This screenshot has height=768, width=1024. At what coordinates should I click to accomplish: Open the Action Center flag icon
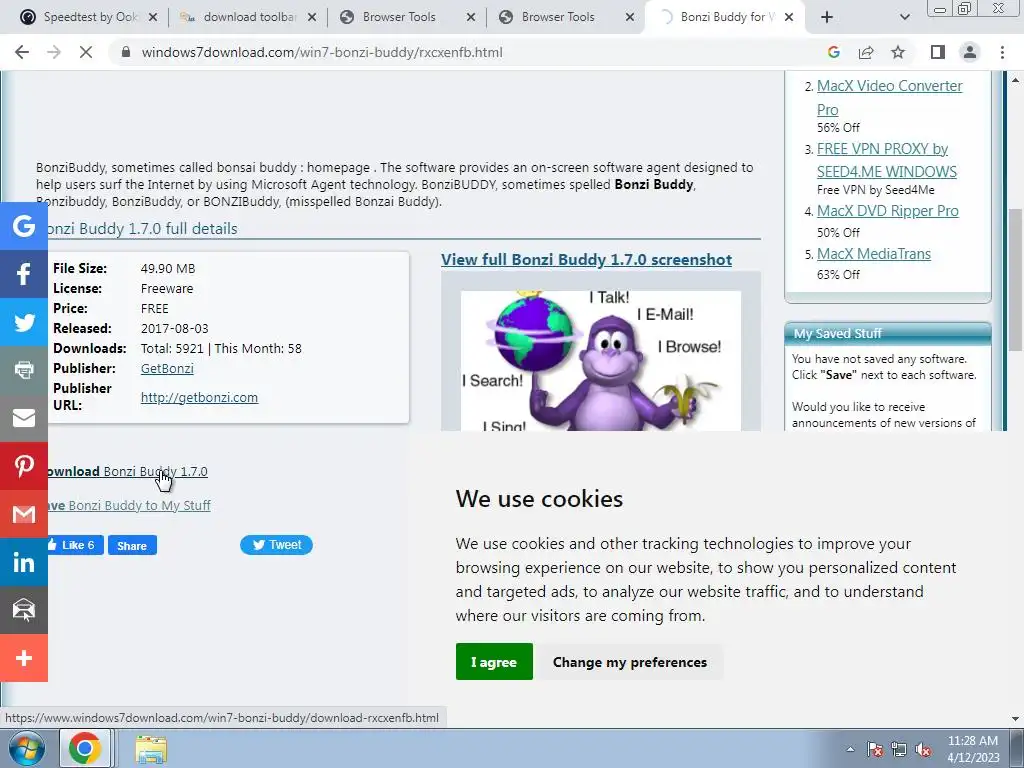[x=874, y=749]
